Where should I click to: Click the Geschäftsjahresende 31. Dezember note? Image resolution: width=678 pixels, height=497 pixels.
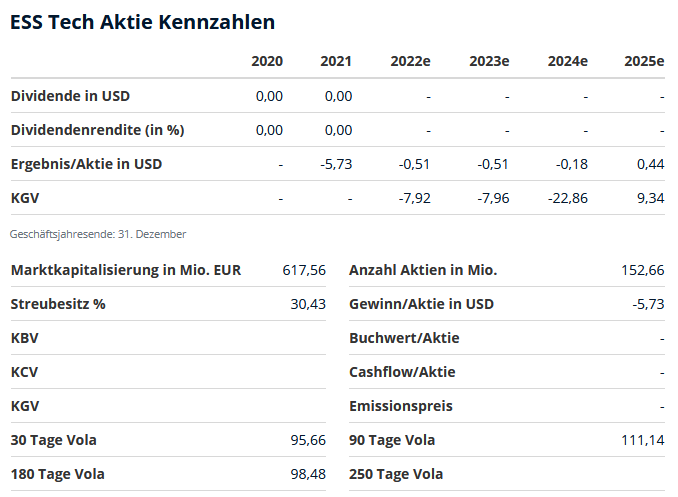tap(98, 234)
